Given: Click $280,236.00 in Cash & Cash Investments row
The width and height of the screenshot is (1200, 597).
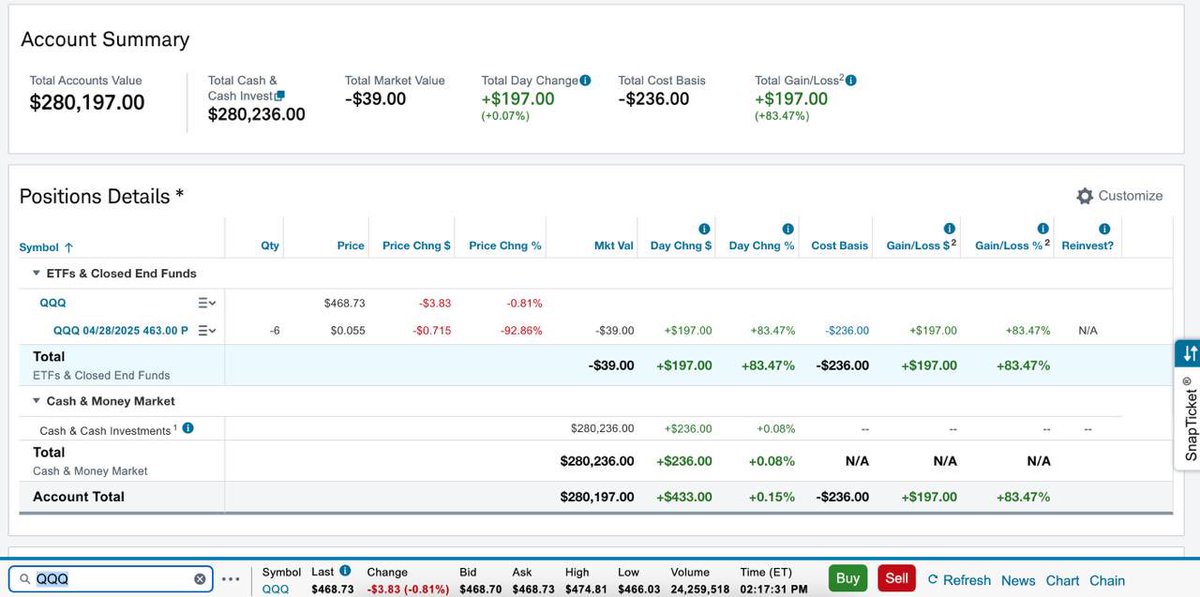Looking at the screenshot, I should click(x=602, y=428).
